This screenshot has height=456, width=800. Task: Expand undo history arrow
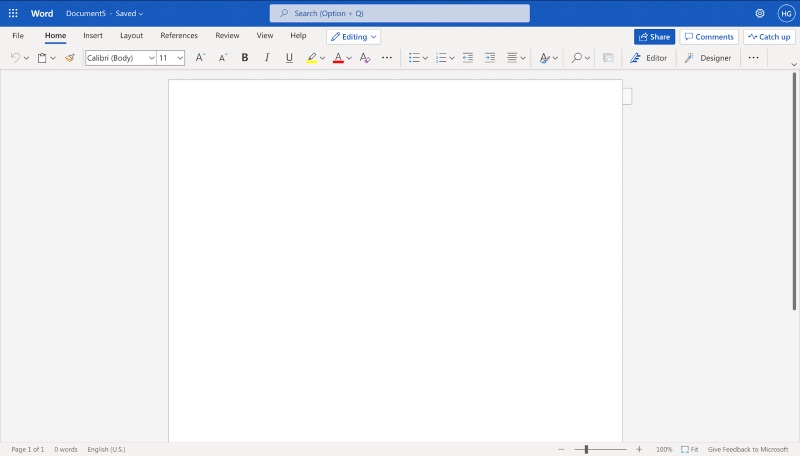tap(26, 58)
